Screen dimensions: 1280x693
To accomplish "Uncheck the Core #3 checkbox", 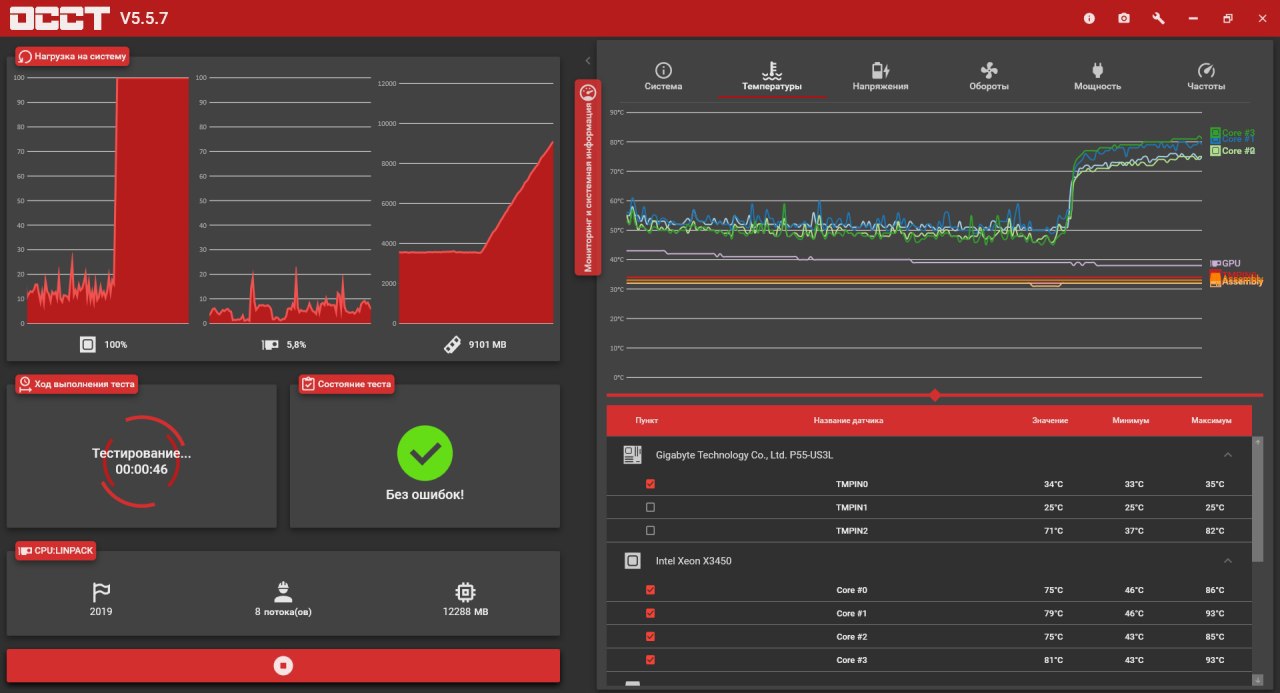I will point(650,659).
